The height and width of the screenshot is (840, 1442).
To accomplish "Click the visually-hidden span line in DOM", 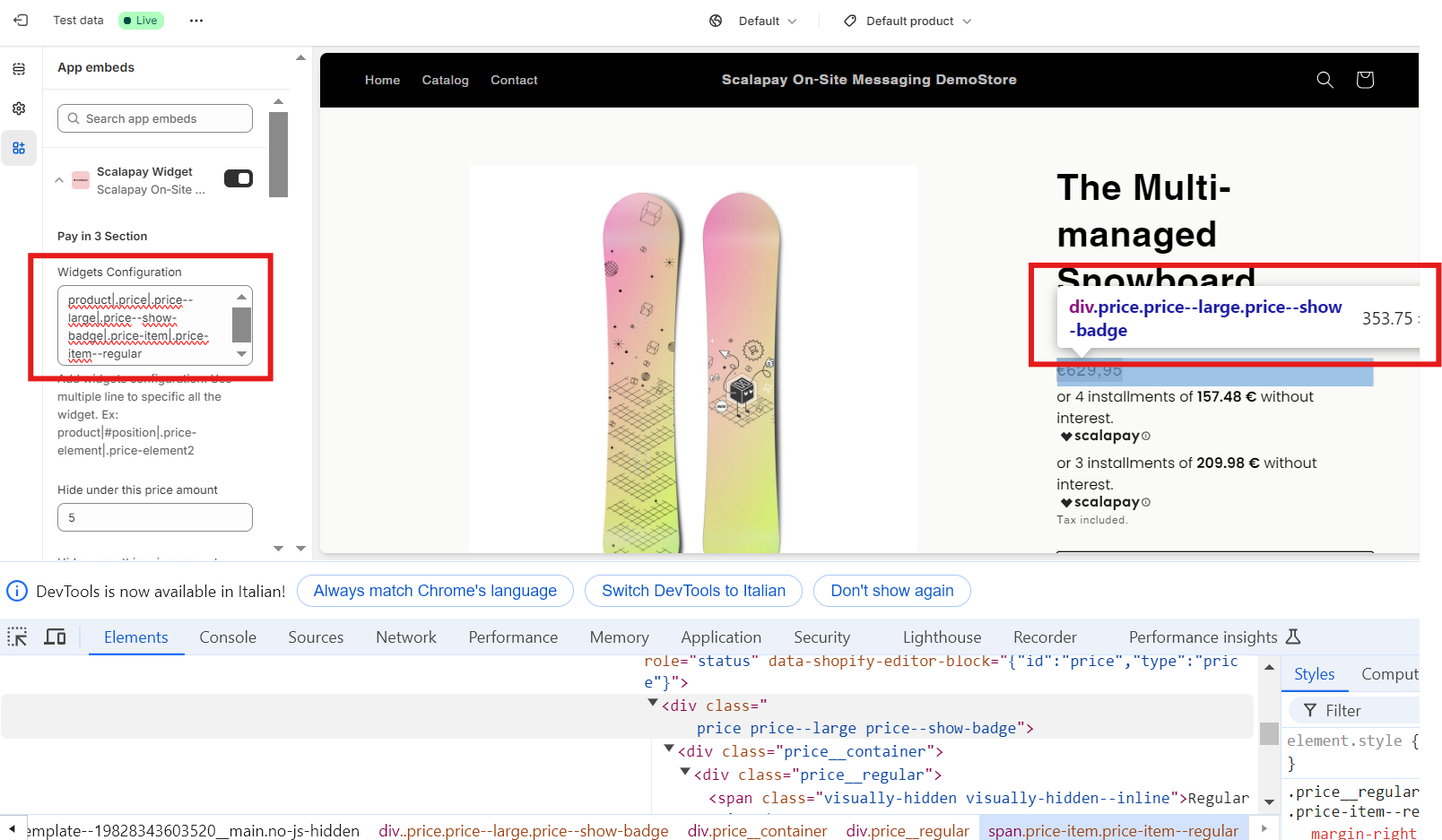I will pos(978,798).
